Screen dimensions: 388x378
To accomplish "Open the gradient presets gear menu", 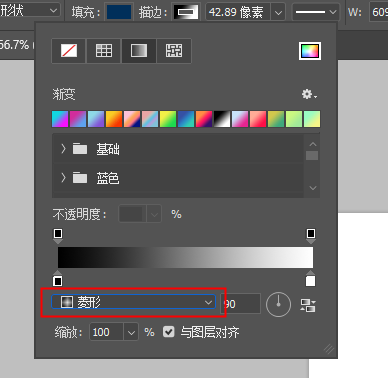I will [x=309, y=94].
